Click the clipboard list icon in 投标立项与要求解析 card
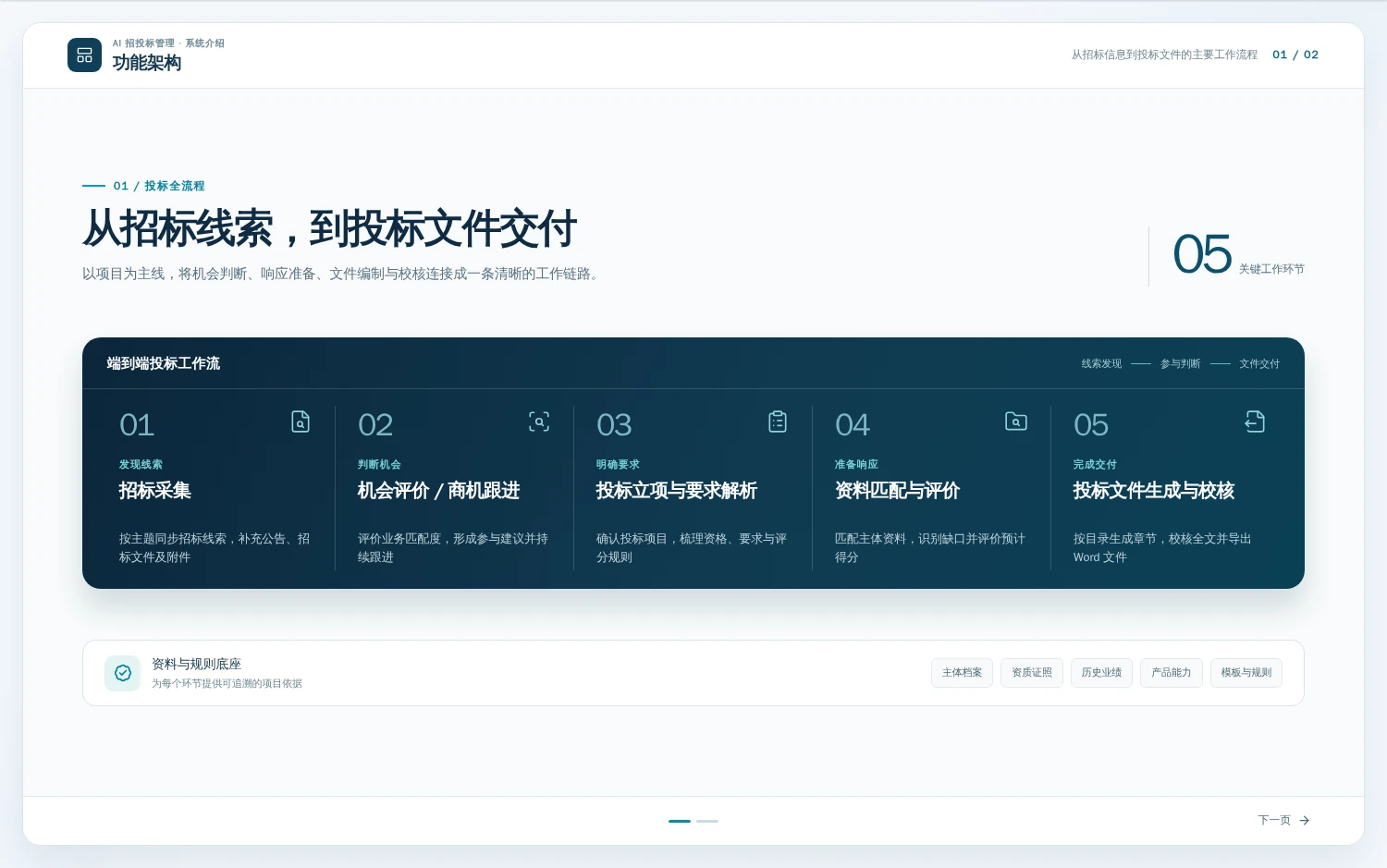Screen dimensions: 1387x868 click(778, 422)
